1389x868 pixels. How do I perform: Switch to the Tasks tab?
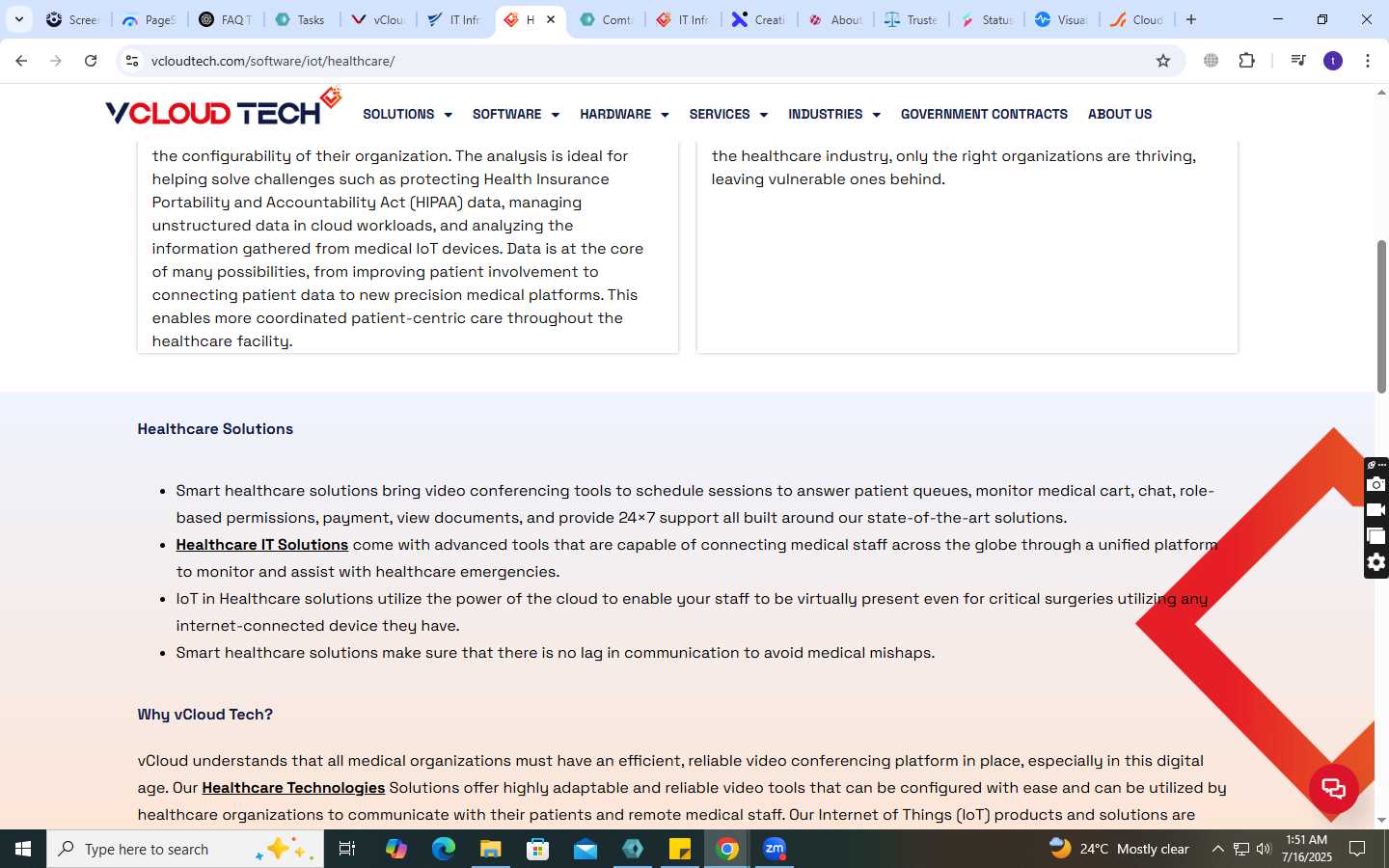point(301,19)
